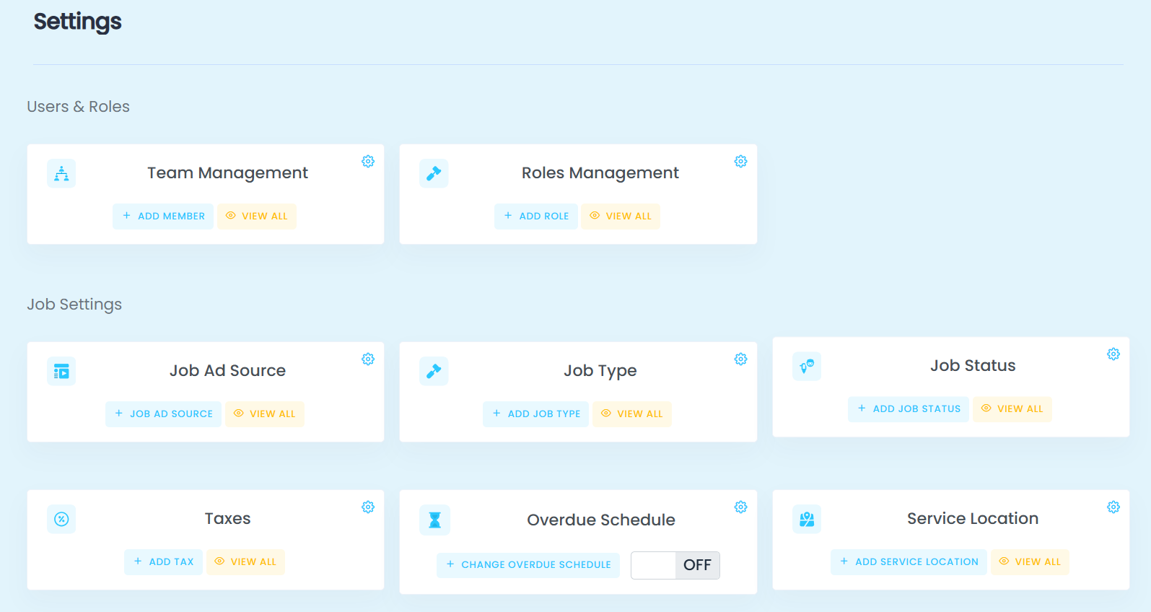Click the Job Status gear icon

click(1113, 354)
